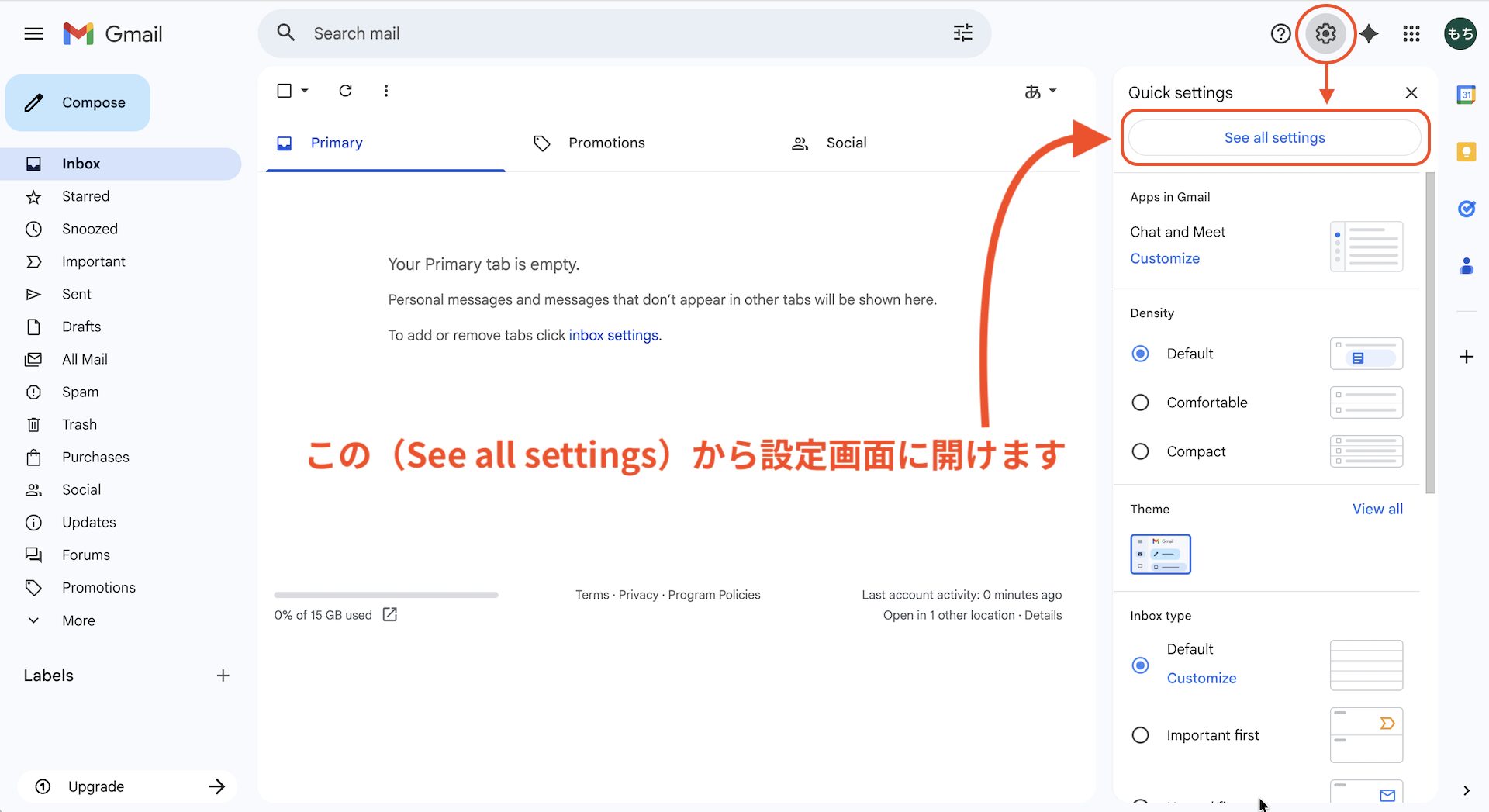Open the Compose button to write email

(x=78, y=102)
